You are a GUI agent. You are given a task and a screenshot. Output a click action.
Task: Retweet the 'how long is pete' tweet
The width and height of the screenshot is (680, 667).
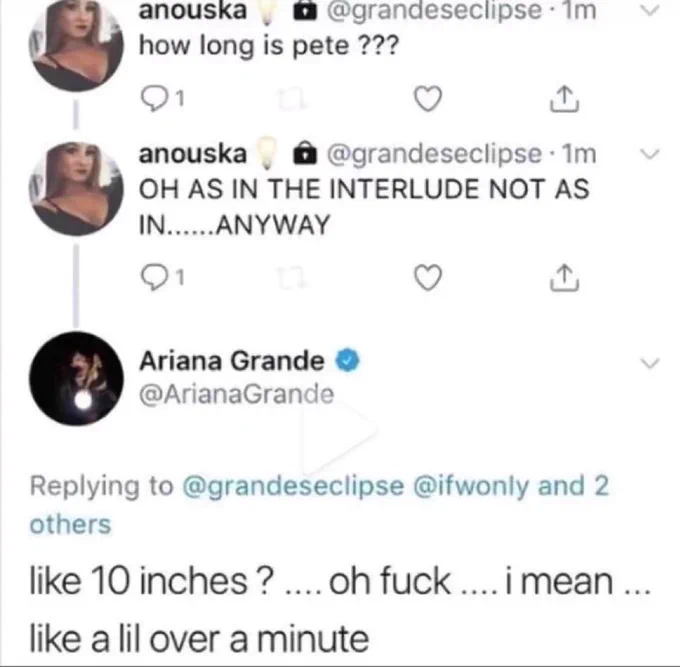292,100
